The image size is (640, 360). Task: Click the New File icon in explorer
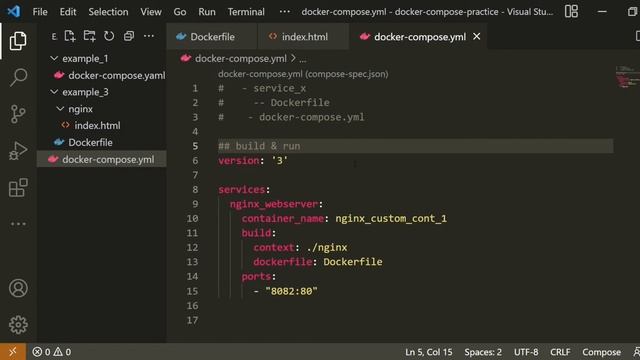(70, 36)
